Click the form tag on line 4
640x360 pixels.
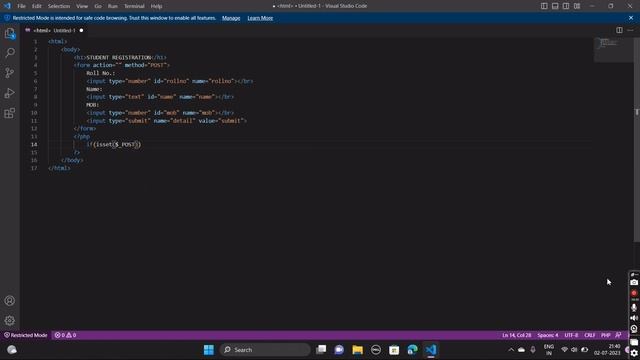(122, 65)
